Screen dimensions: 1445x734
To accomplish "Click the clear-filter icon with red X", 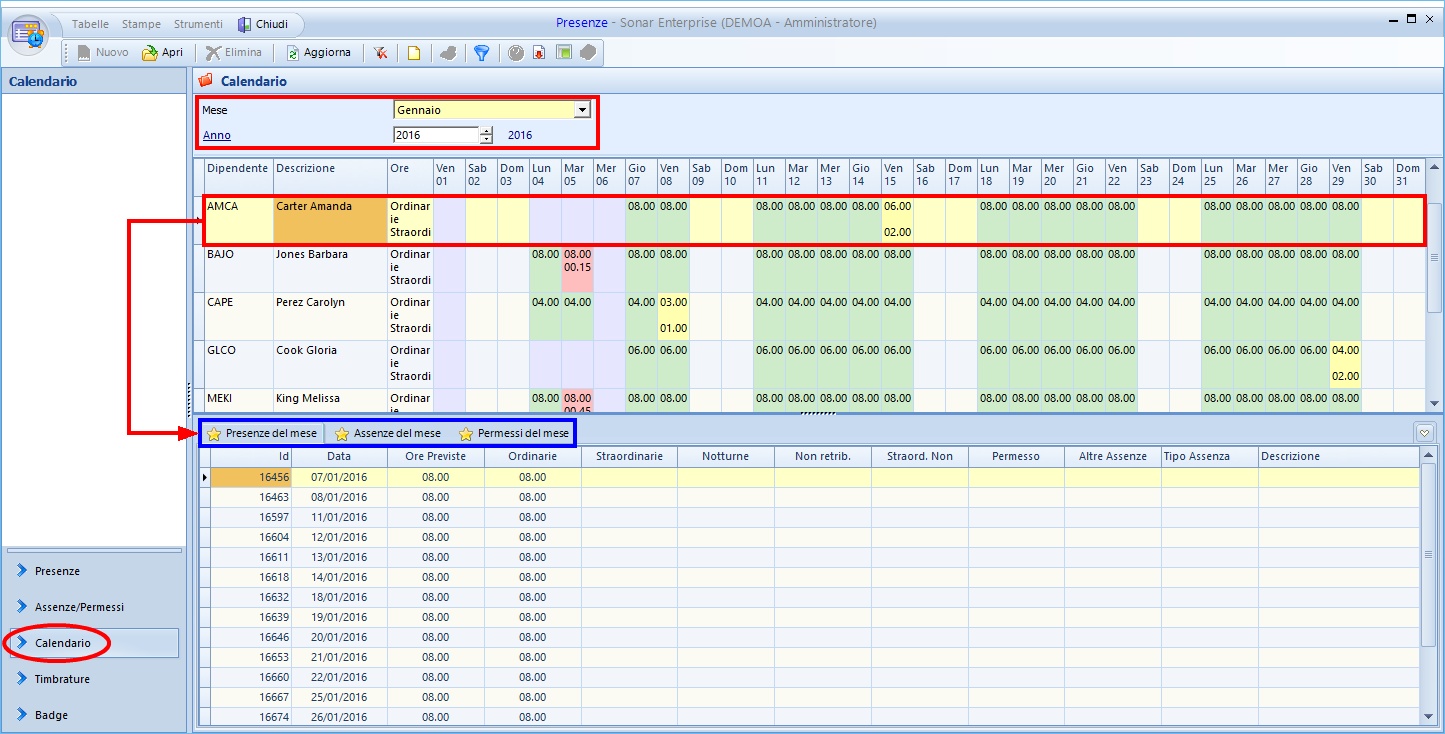I will coord(380,53).
